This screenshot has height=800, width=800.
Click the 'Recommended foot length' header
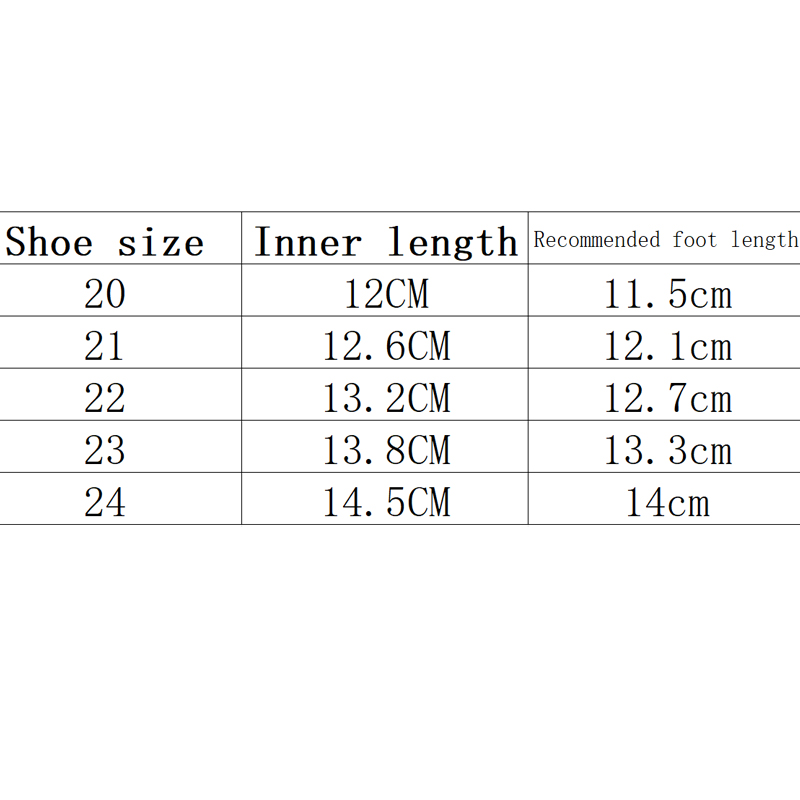point(665,240)
